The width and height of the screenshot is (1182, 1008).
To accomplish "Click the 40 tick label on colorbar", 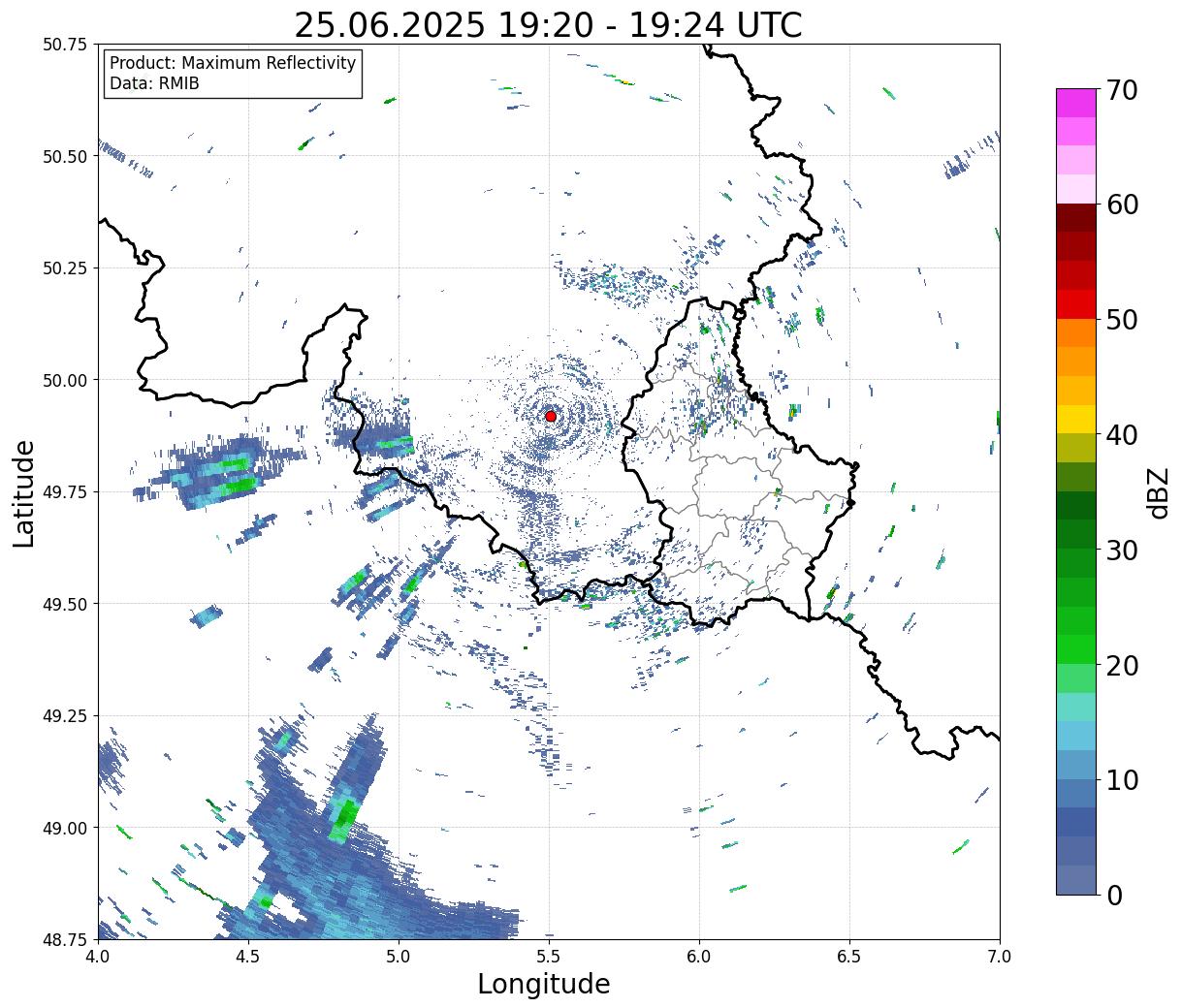I will [x=1122, y=435].
